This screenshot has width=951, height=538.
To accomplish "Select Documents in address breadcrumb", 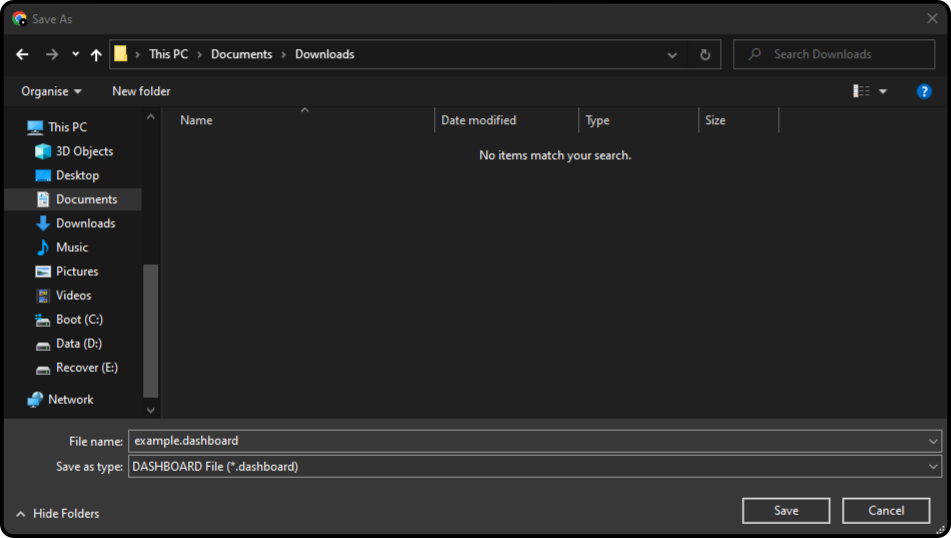I will [241, 54].
